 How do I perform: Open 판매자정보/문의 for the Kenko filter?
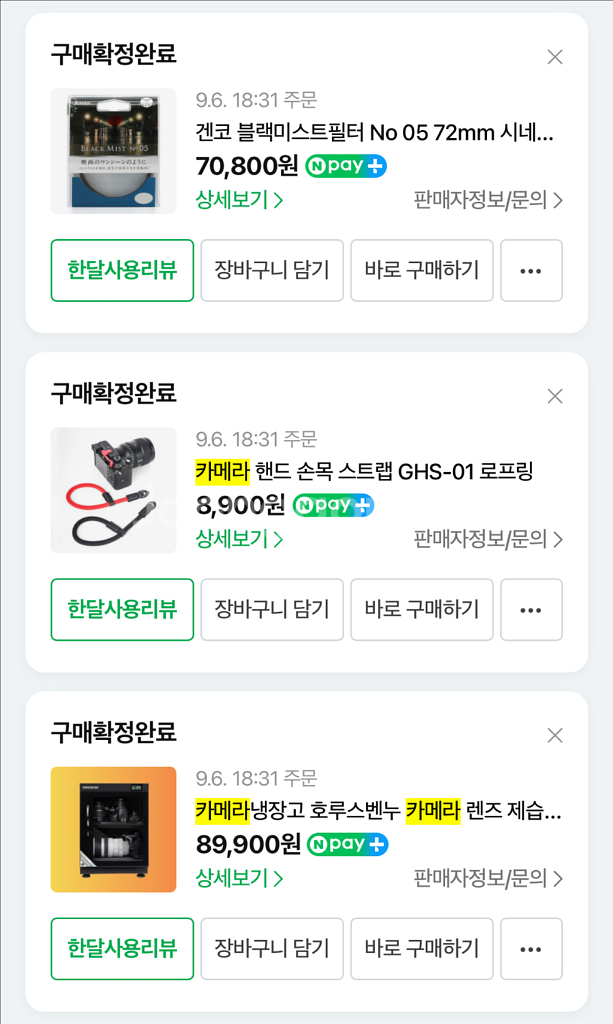pos(488,200)
